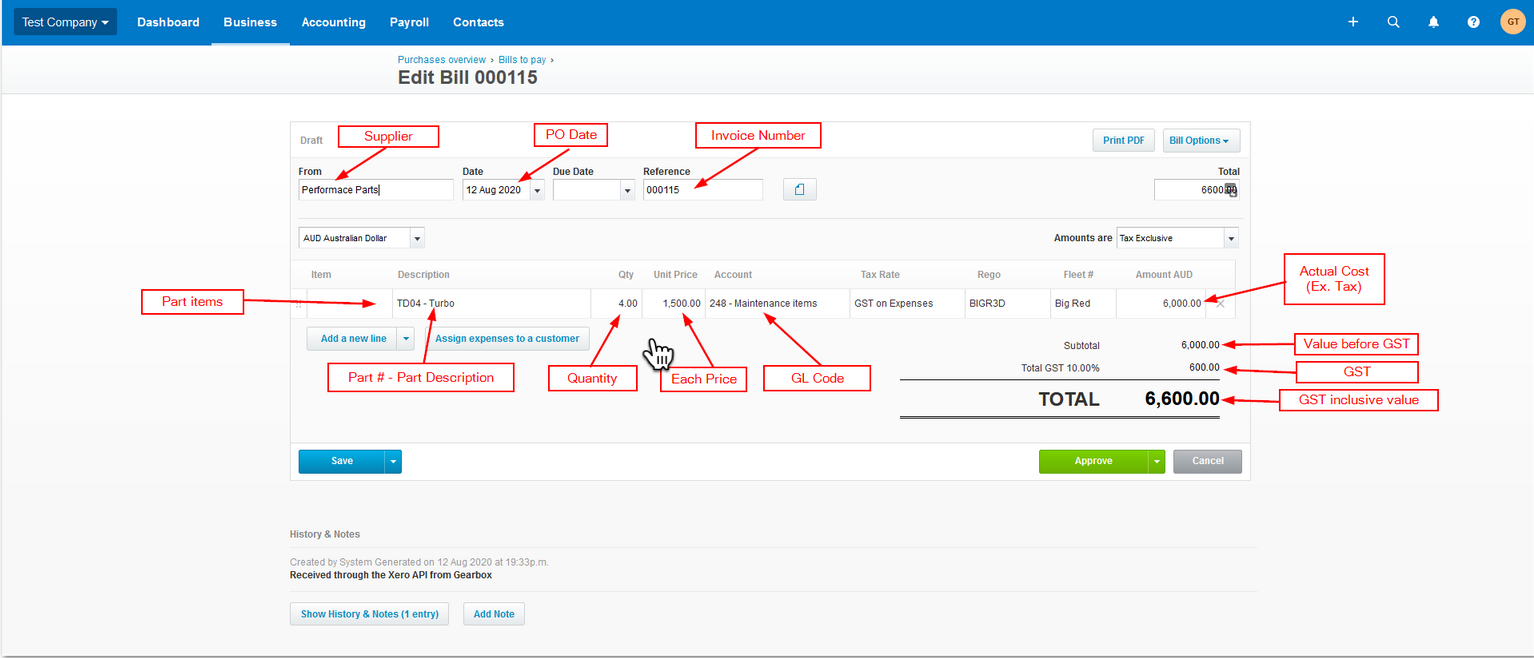This screenshot has height=658, width=1534.
Task: Open the help question mark icon
Action: click(x=1473, y=22)
